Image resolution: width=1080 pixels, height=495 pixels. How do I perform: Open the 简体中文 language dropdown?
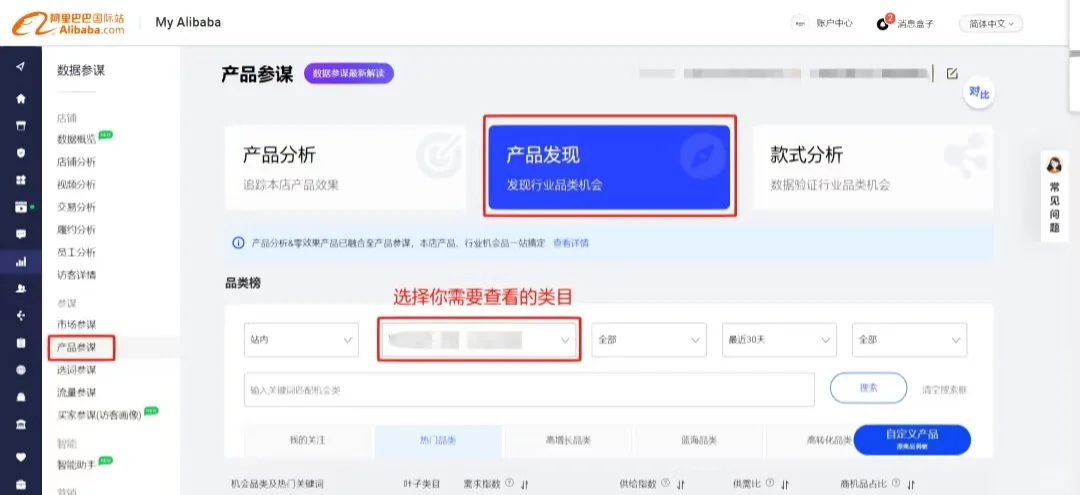click(990, 23)
